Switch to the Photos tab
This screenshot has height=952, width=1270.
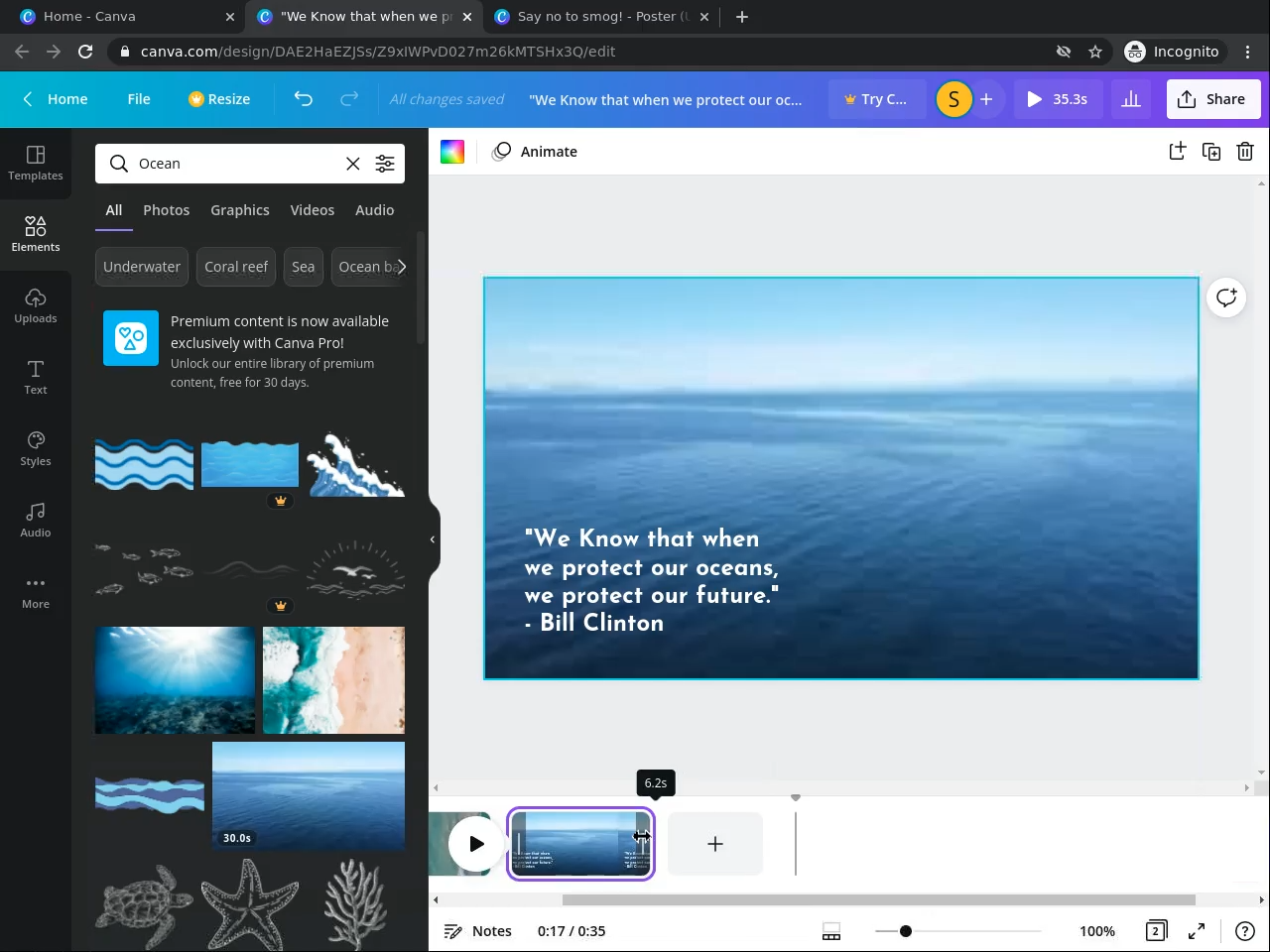(167, 210)
